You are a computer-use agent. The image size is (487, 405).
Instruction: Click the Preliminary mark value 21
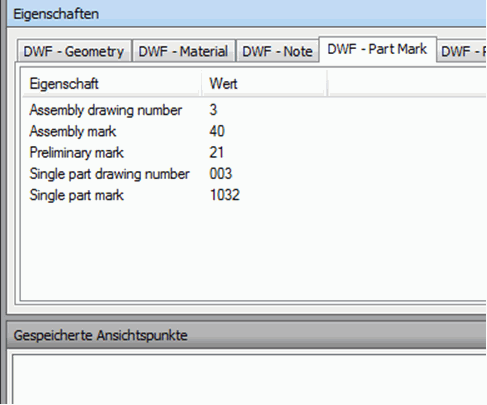tap(217, 153)
